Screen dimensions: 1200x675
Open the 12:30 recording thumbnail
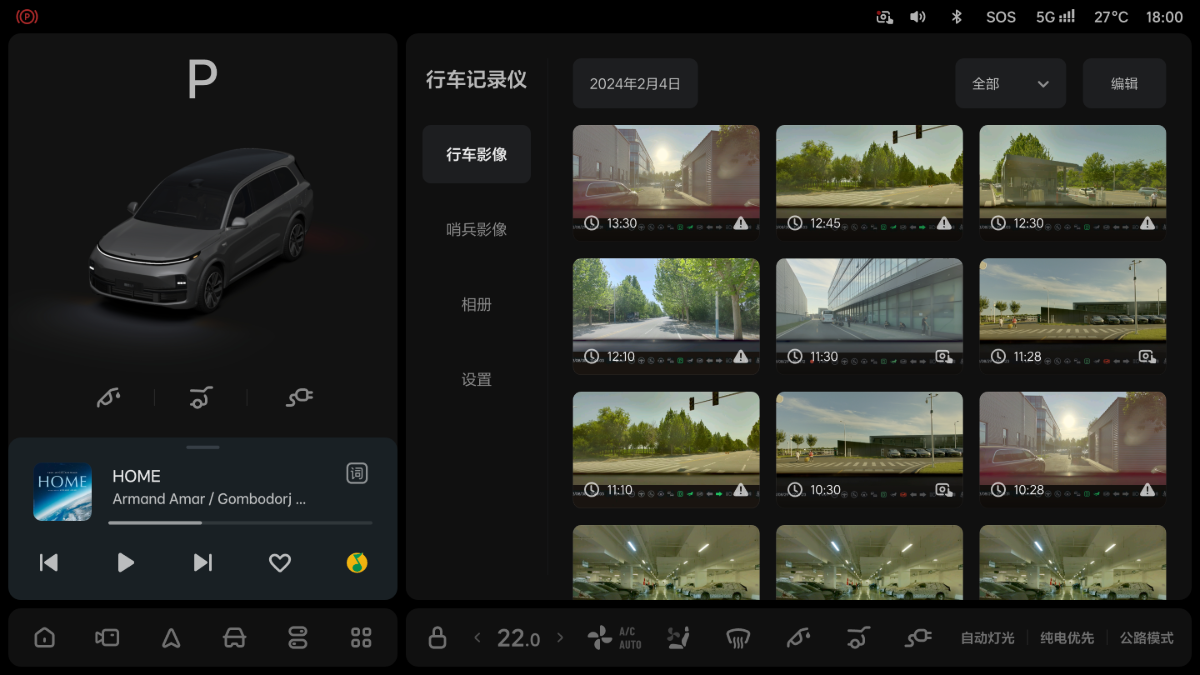1072,182
